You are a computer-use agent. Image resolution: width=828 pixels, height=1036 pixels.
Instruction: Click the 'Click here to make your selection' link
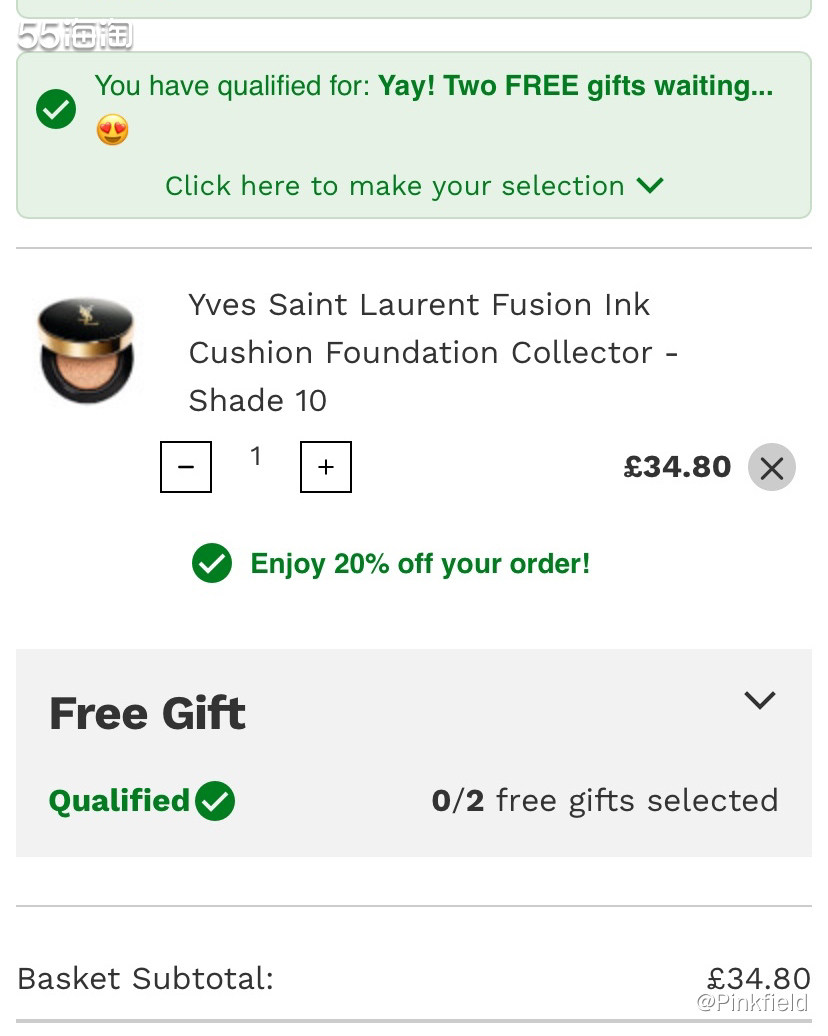[x=394, y=186]
